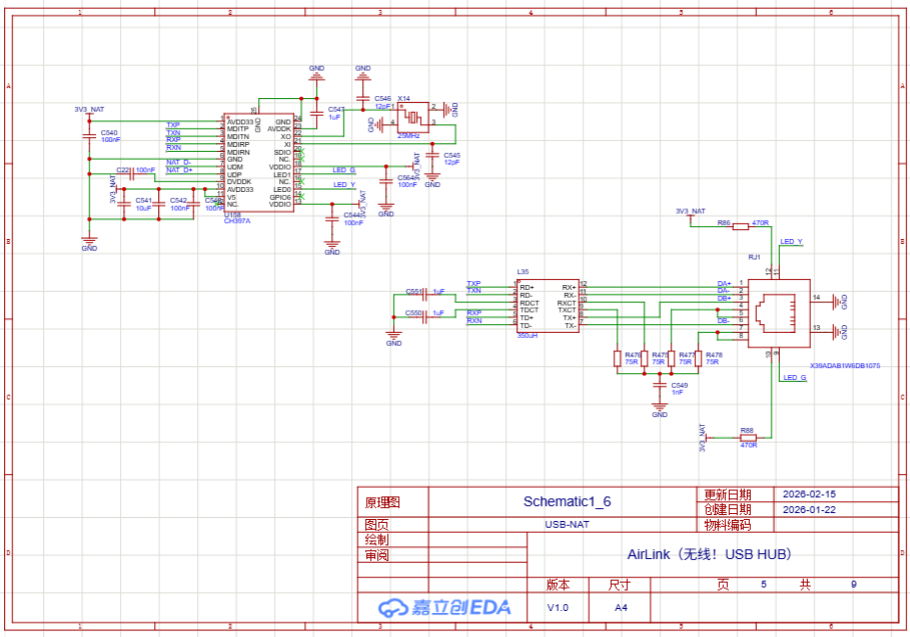
Task: Click the 3V3_NAT power symbol above R86
Action: pyautogui.click(x=691, y=214)
